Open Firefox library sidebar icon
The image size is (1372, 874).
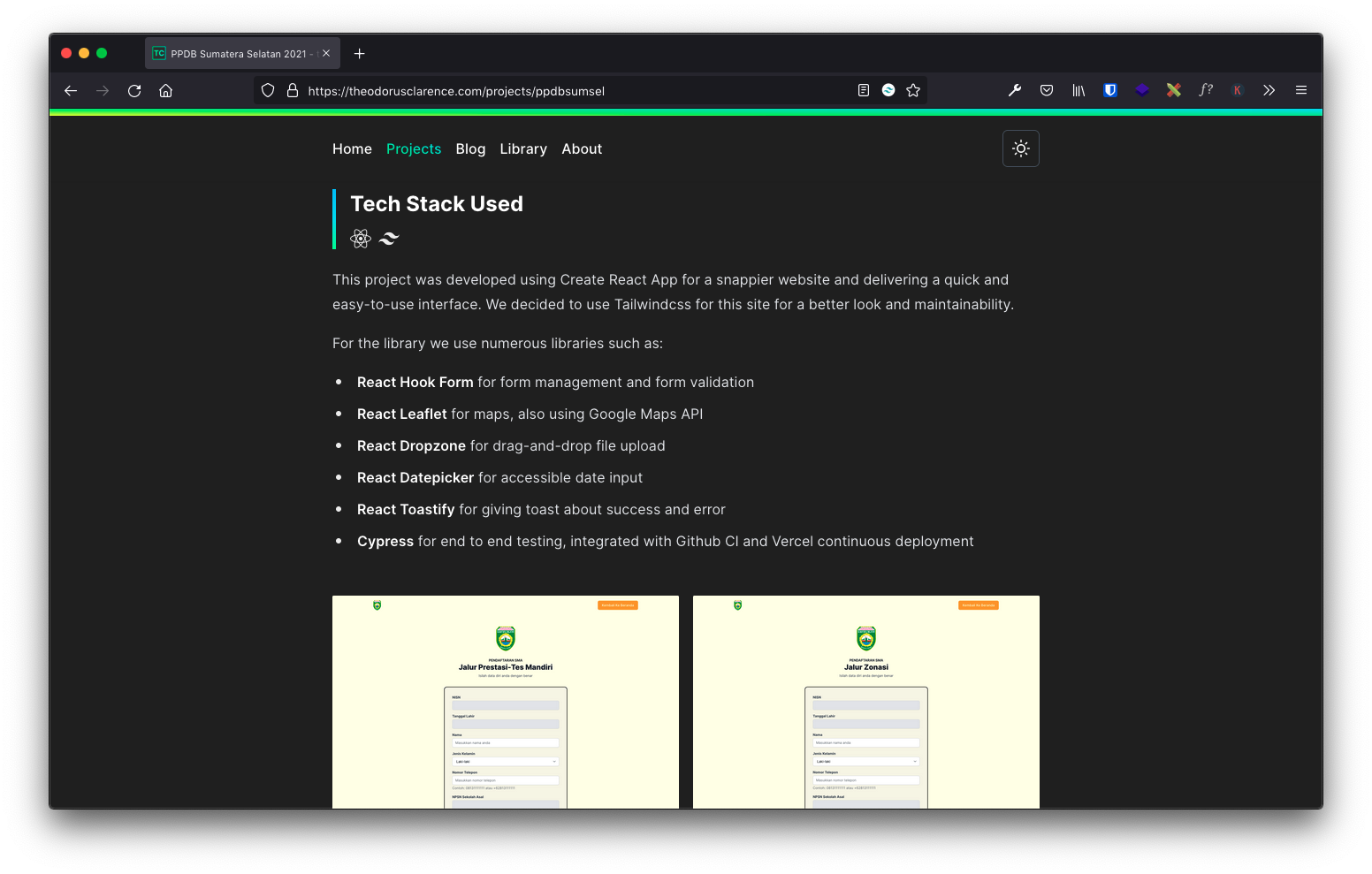[1079, 90]
